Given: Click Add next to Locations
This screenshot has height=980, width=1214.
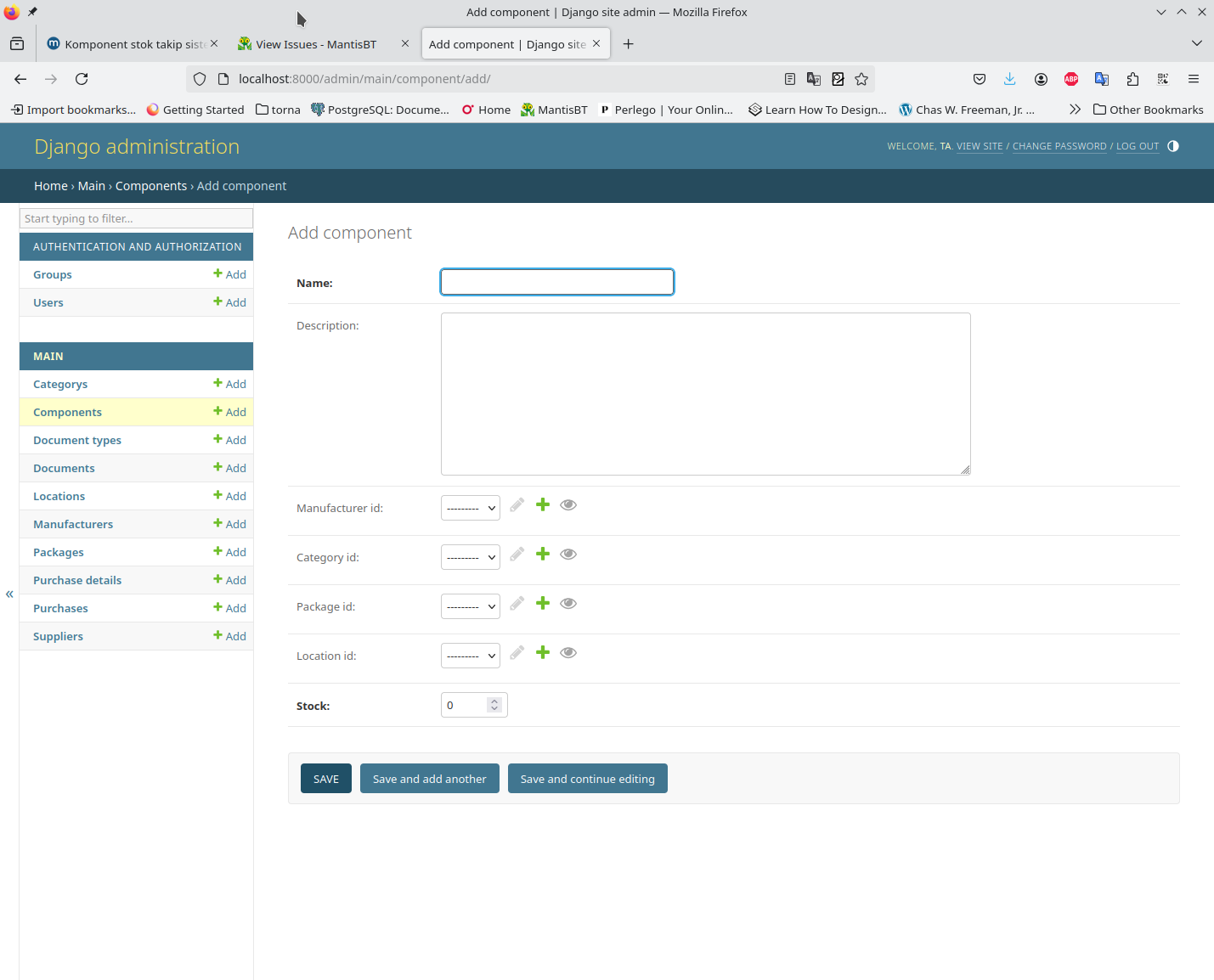Looking at the screenshot, I should click(x=230, y=496).
